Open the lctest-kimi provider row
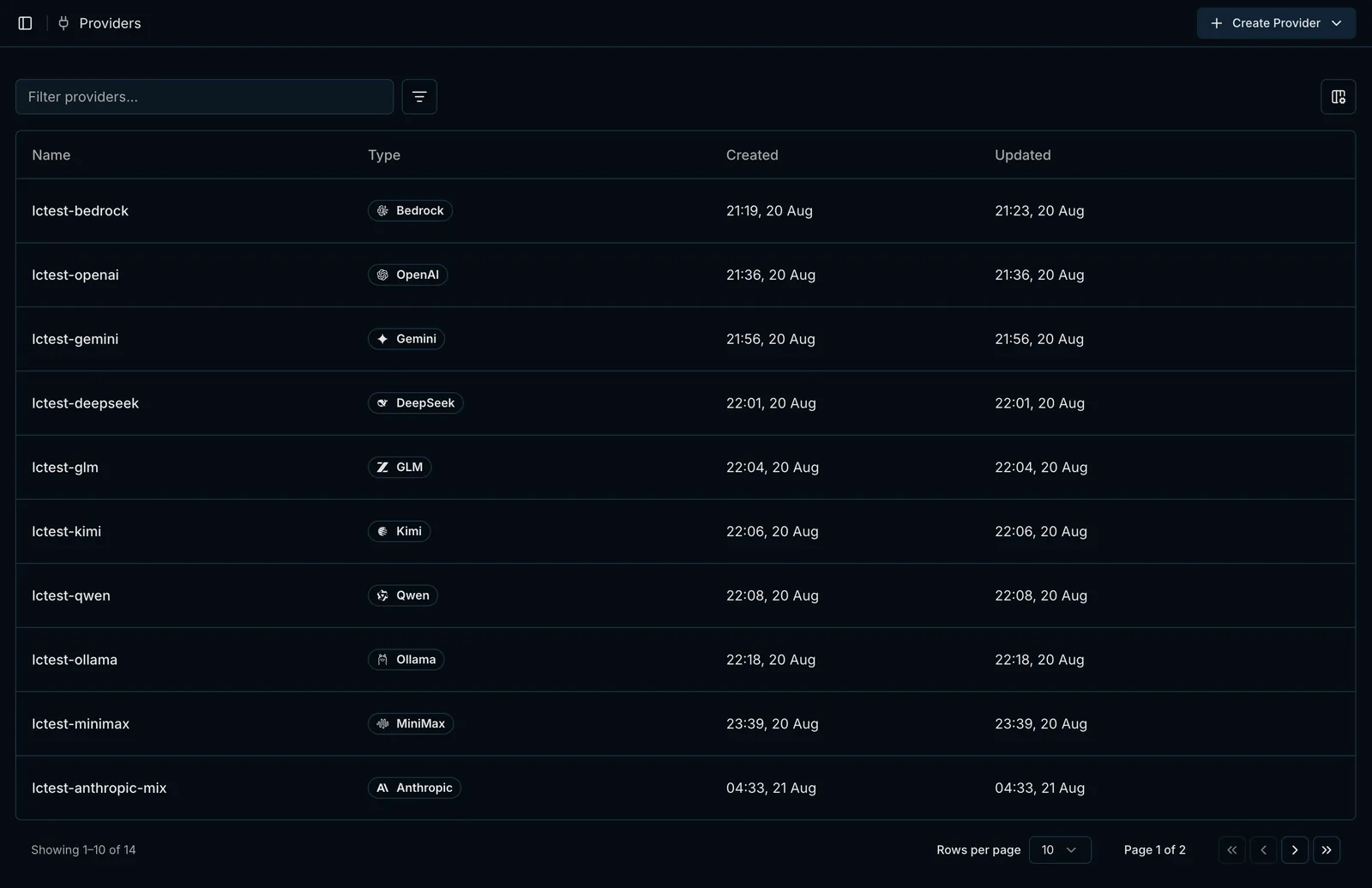The height and width of the screenshot is (888, 1372). click(685, 531)
